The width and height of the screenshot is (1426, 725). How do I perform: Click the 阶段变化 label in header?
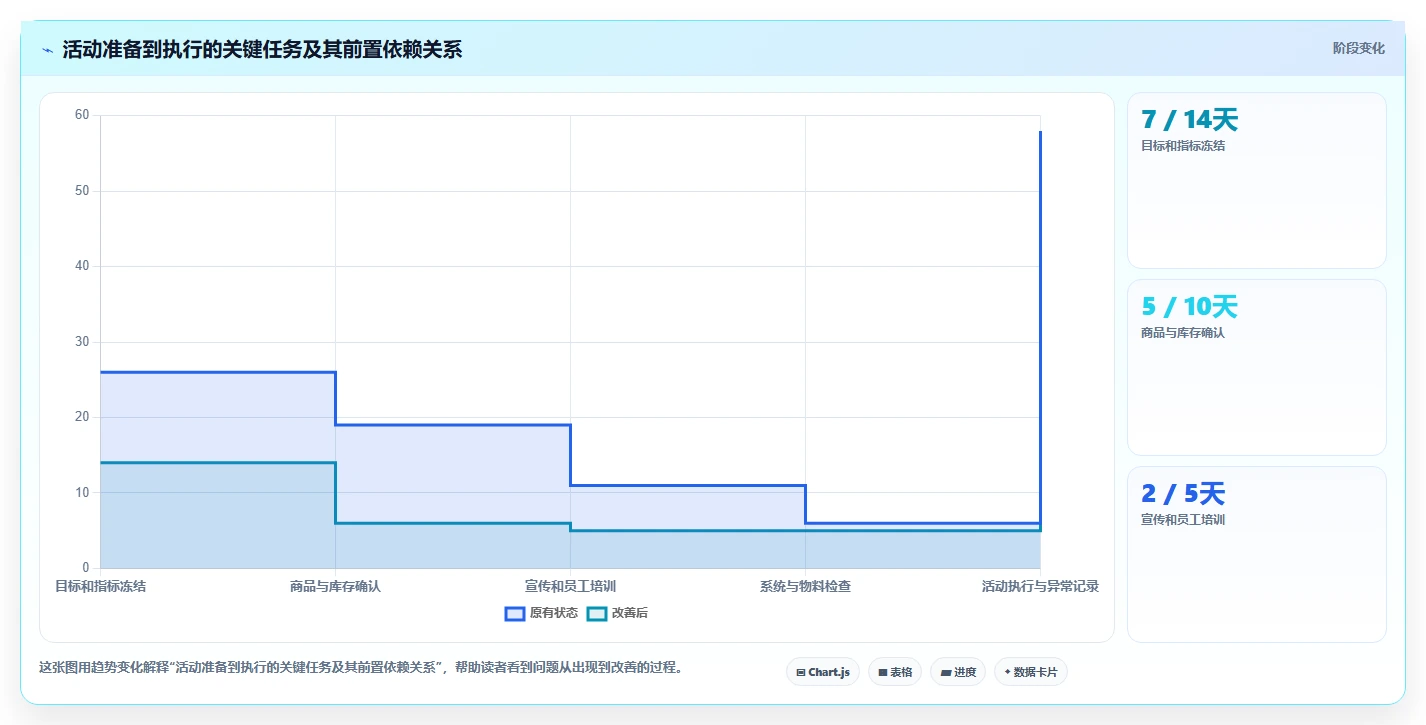click(x=1359, y=48)
